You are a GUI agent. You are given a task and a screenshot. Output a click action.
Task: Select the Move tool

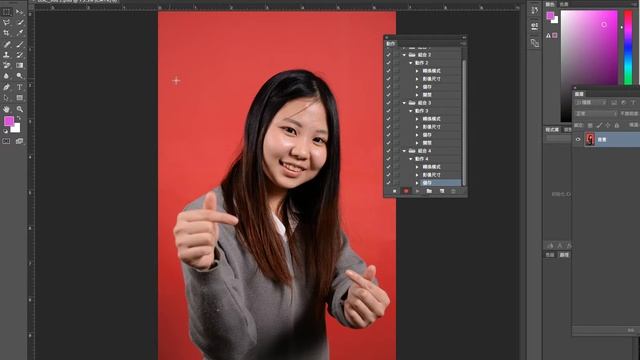(x=20, y=12)
